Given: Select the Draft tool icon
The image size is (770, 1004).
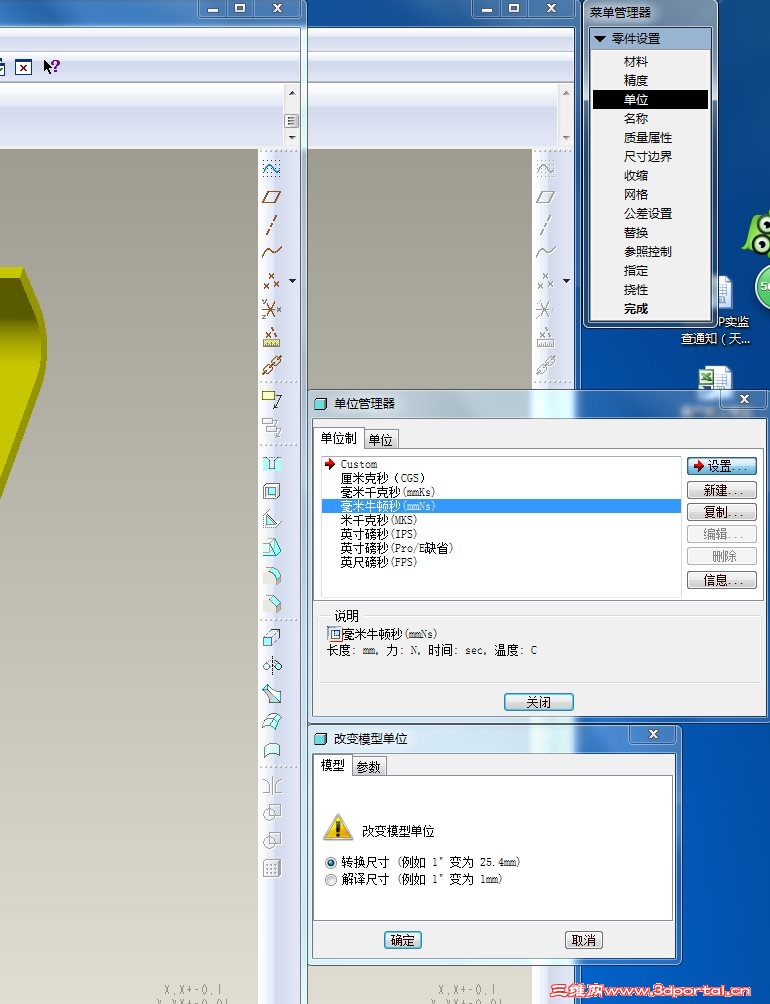Looking at the screenshot, I should click(272, 547).
